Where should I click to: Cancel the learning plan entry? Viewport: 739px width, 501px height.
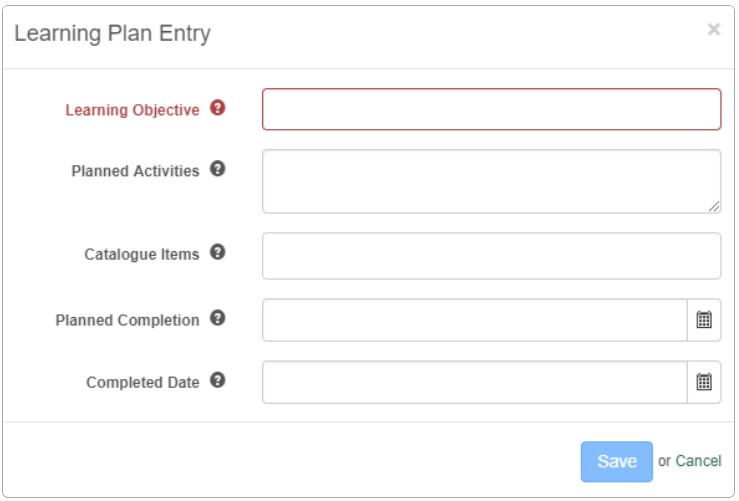tap(698, 461)
